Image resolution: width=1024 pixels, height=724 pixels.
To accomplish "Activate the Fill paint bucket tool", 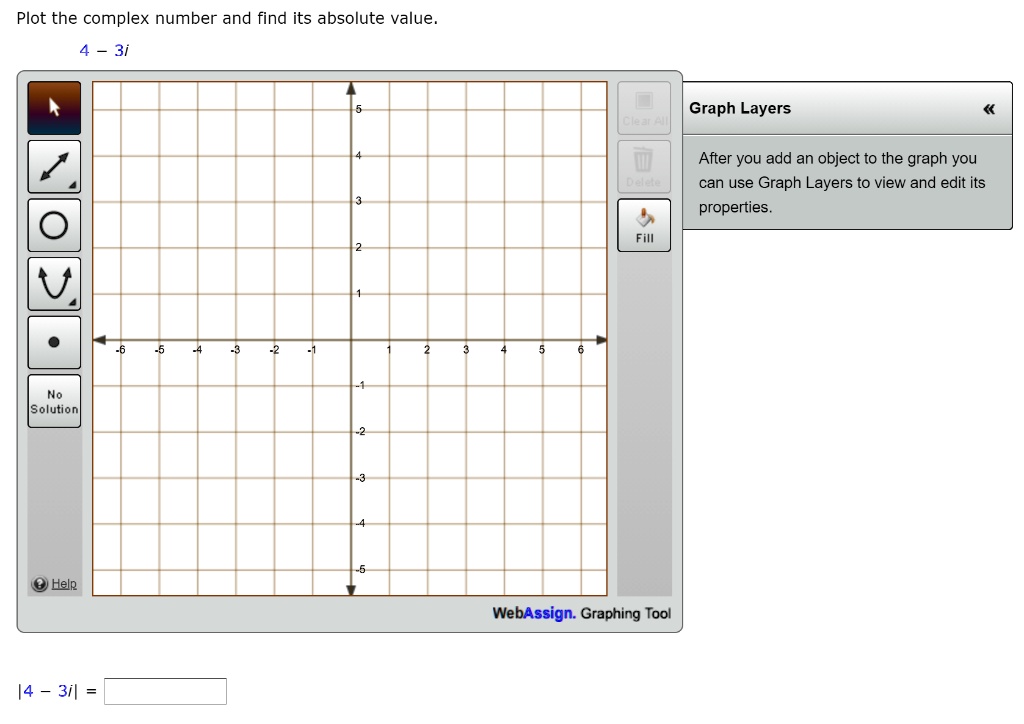I will pyautogui.click(x=643, y=225).
